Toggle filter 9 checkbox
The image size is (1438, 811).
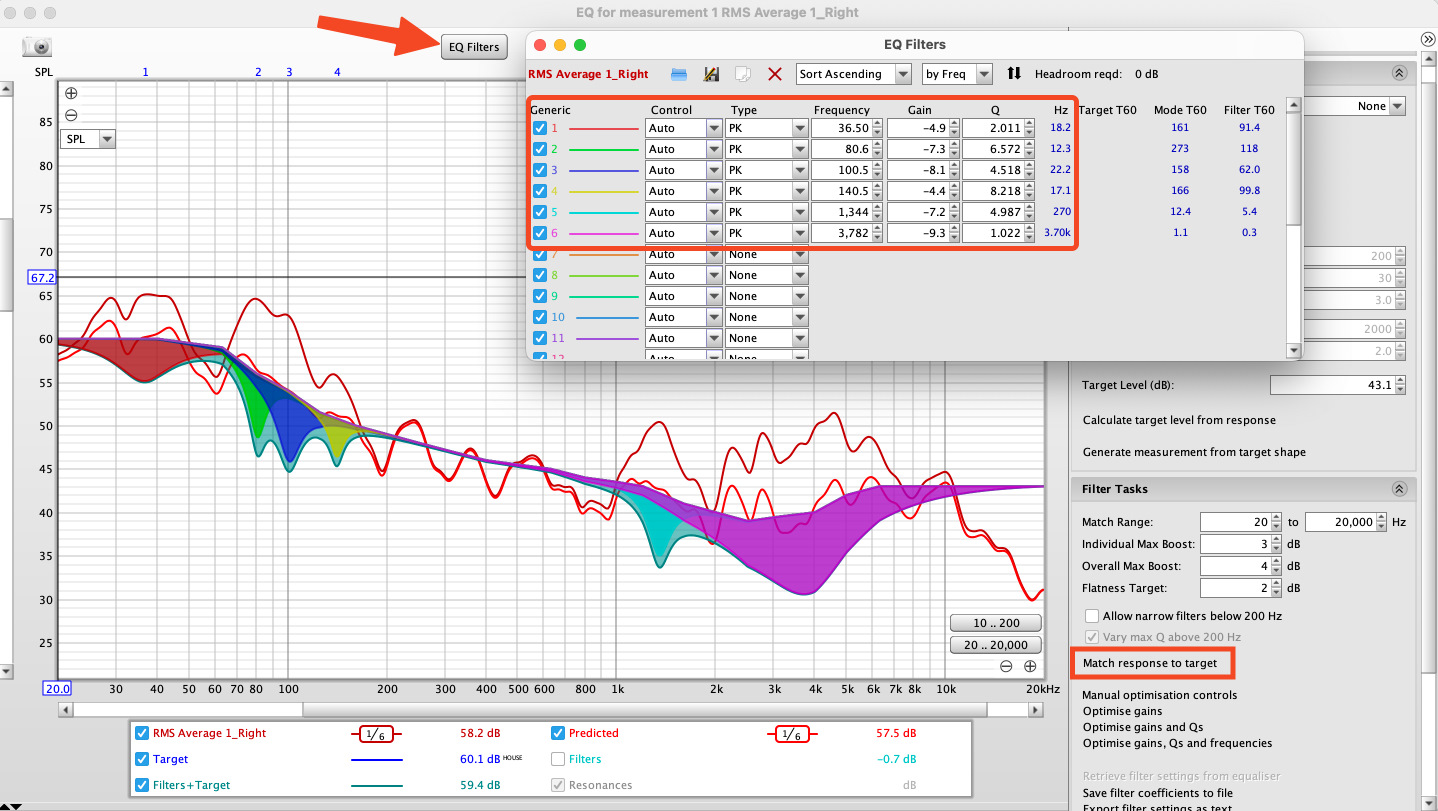(x=540, y=296)
